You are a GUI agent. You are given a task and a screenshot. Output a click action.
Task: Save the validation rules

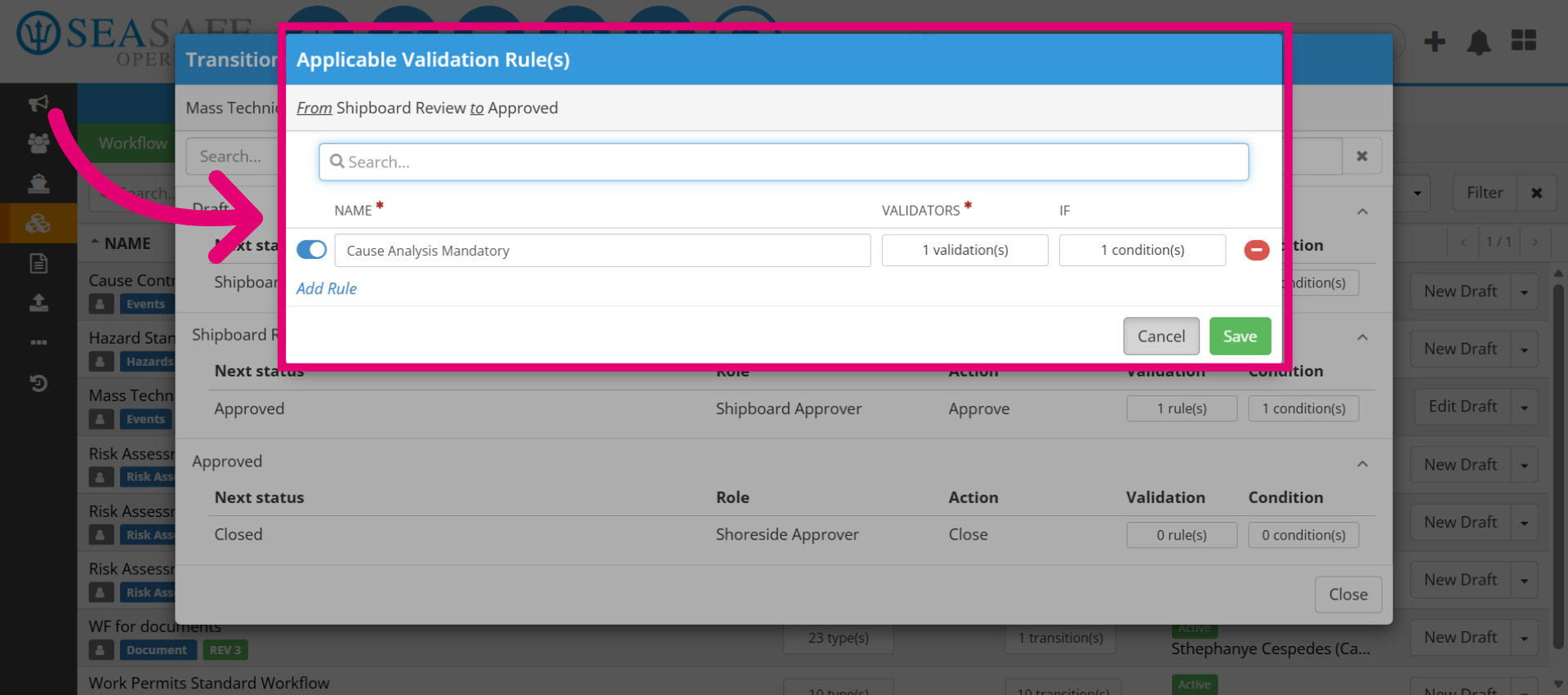[1240, 336]
